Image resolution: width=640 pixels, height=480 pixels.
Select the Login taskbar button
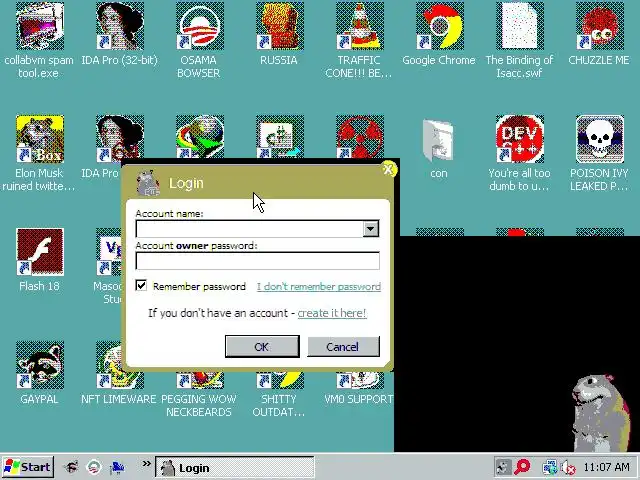coord(235,468)
